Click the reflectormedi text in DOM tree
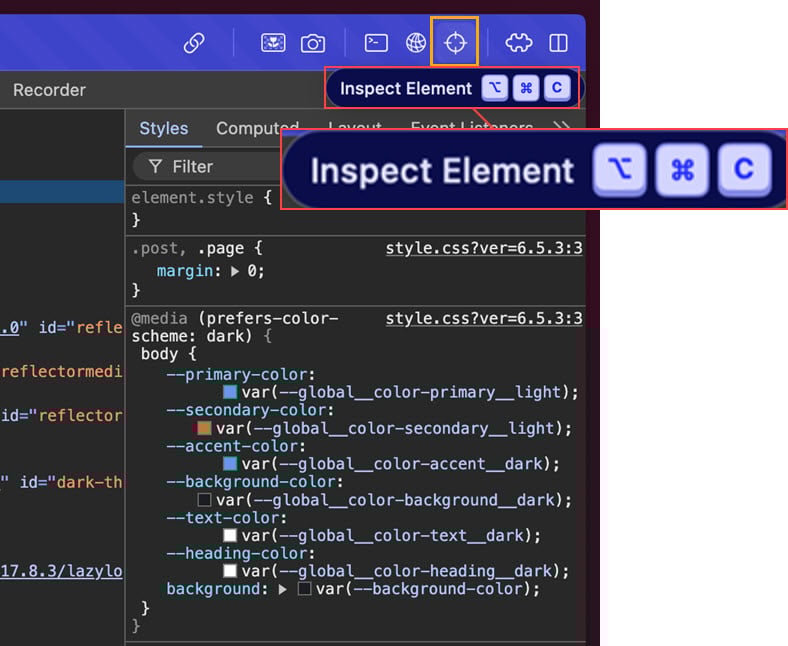788x646 pixels. pyautogui.click(x=62, y=372)
